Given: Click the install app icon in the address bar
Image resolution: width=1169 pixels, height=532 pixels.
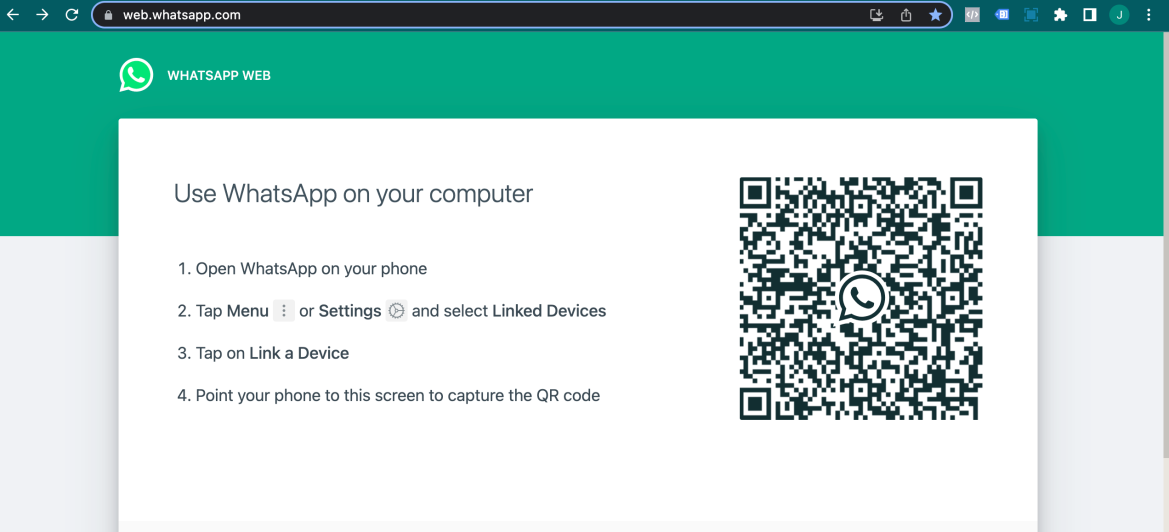Looking at the screenshot, I should point(877,15).
